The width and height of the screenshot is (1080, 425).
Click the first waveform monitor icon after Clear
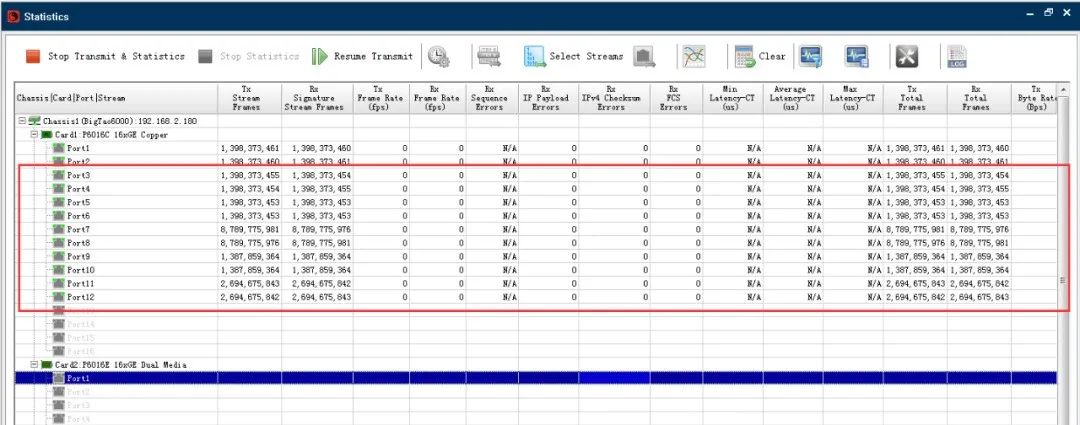(810, 57)
